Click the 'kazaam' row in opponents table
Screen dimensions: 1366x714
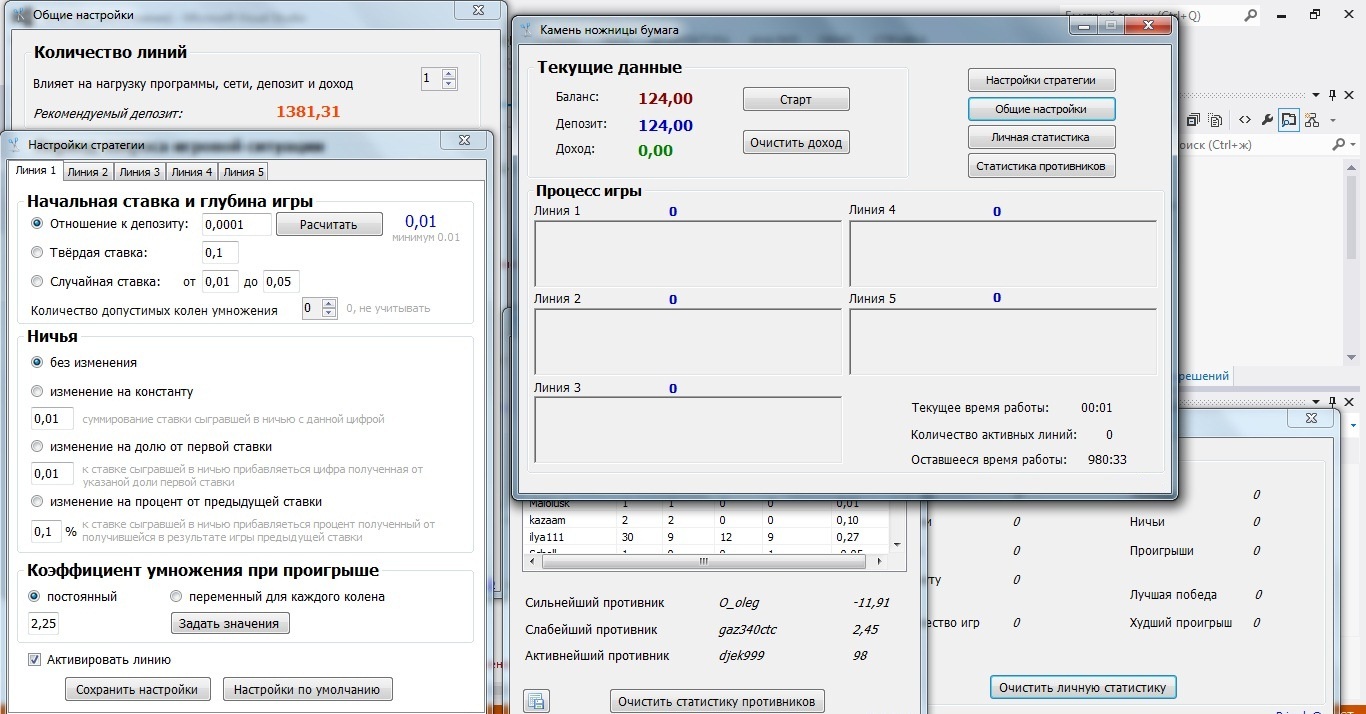click(x=705, y=520)
